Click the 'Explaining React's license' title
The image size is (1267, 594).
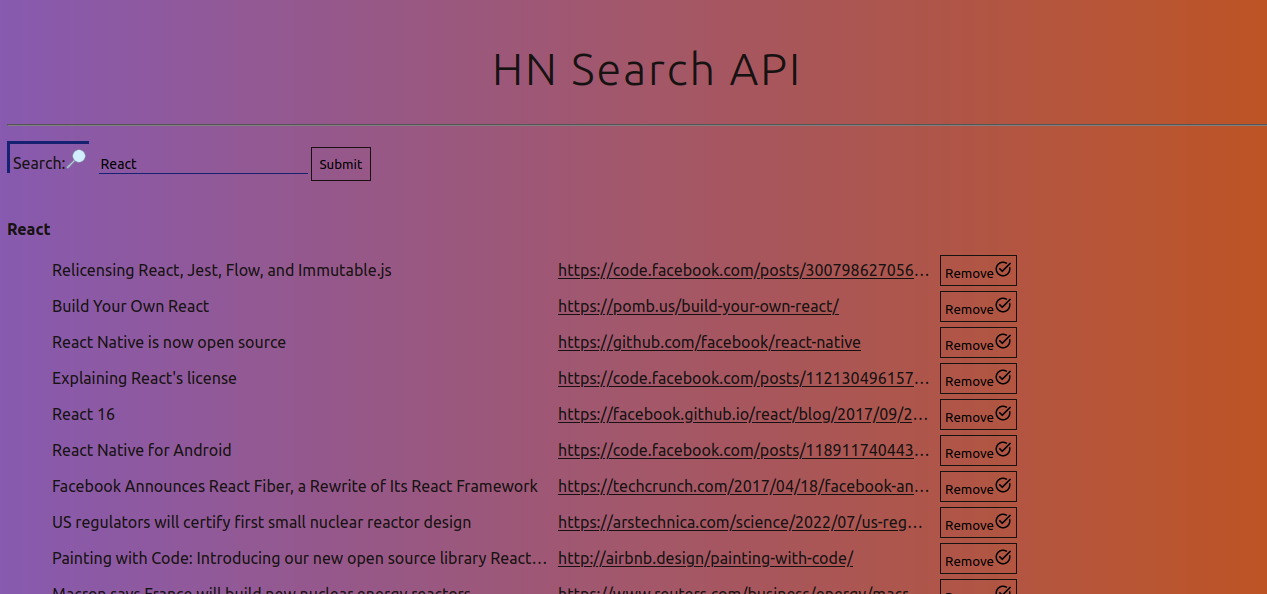pyautogui.click(x=144, y=378)
